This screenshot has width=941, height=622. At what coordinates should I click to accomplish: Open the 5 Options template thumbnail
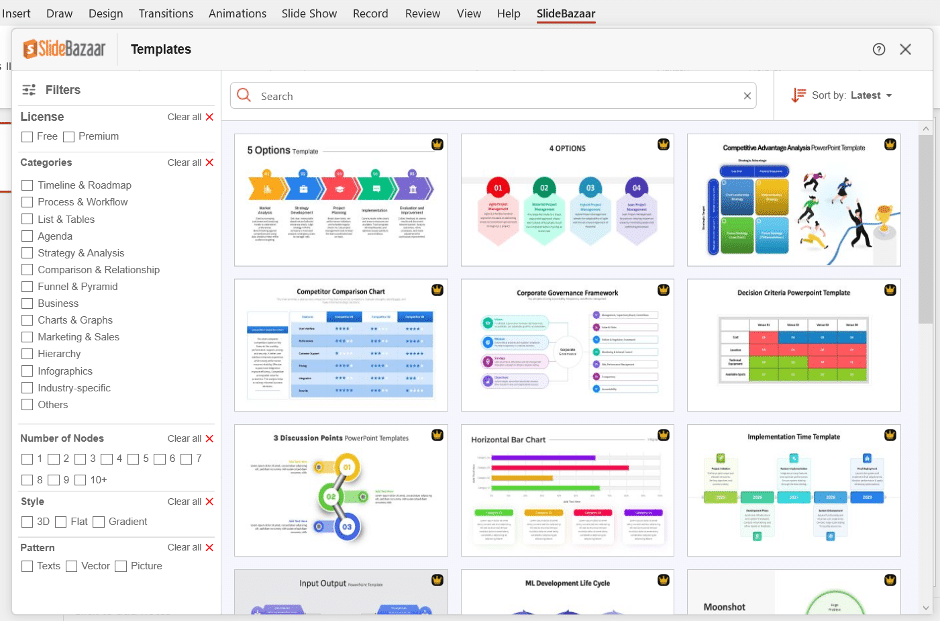[341, 200]
